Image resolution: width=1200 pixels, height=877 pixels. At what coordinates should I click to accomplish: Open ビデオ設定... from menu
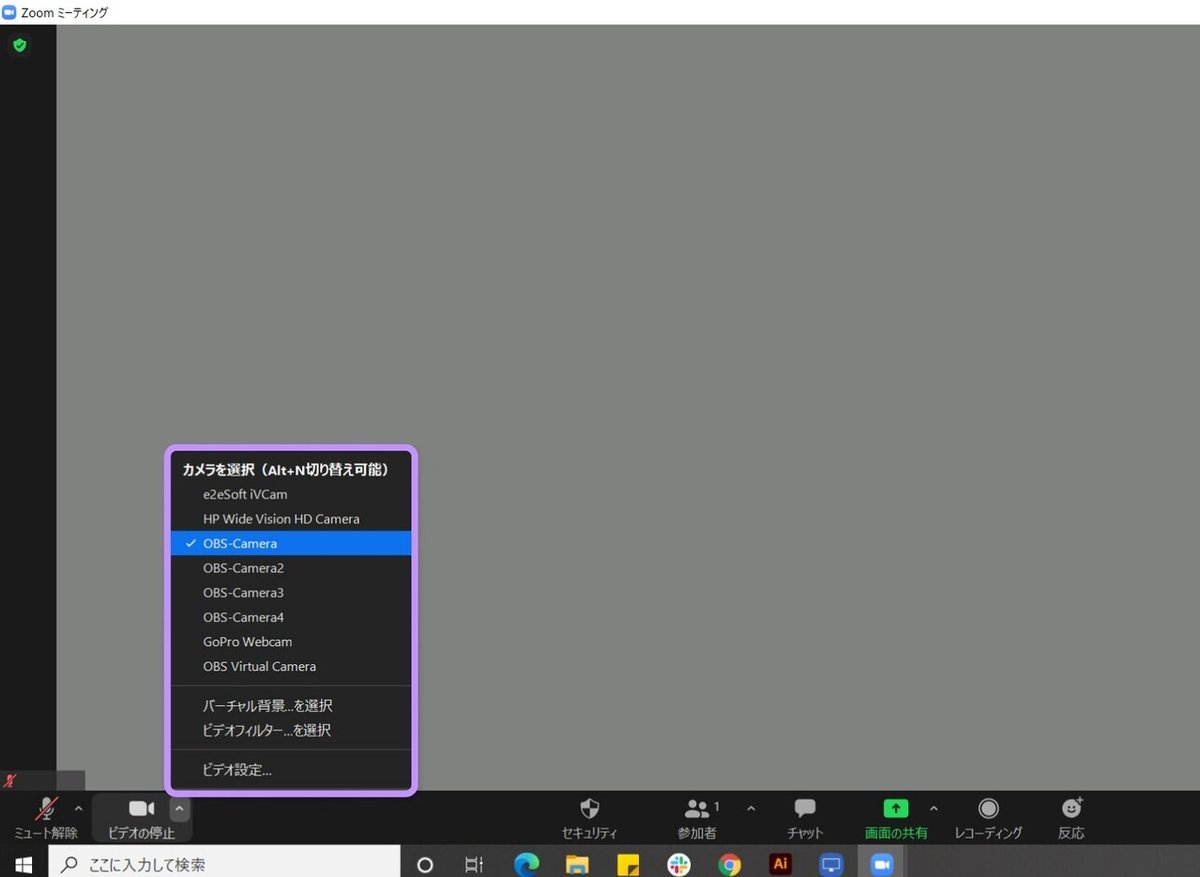pos(291,770)
